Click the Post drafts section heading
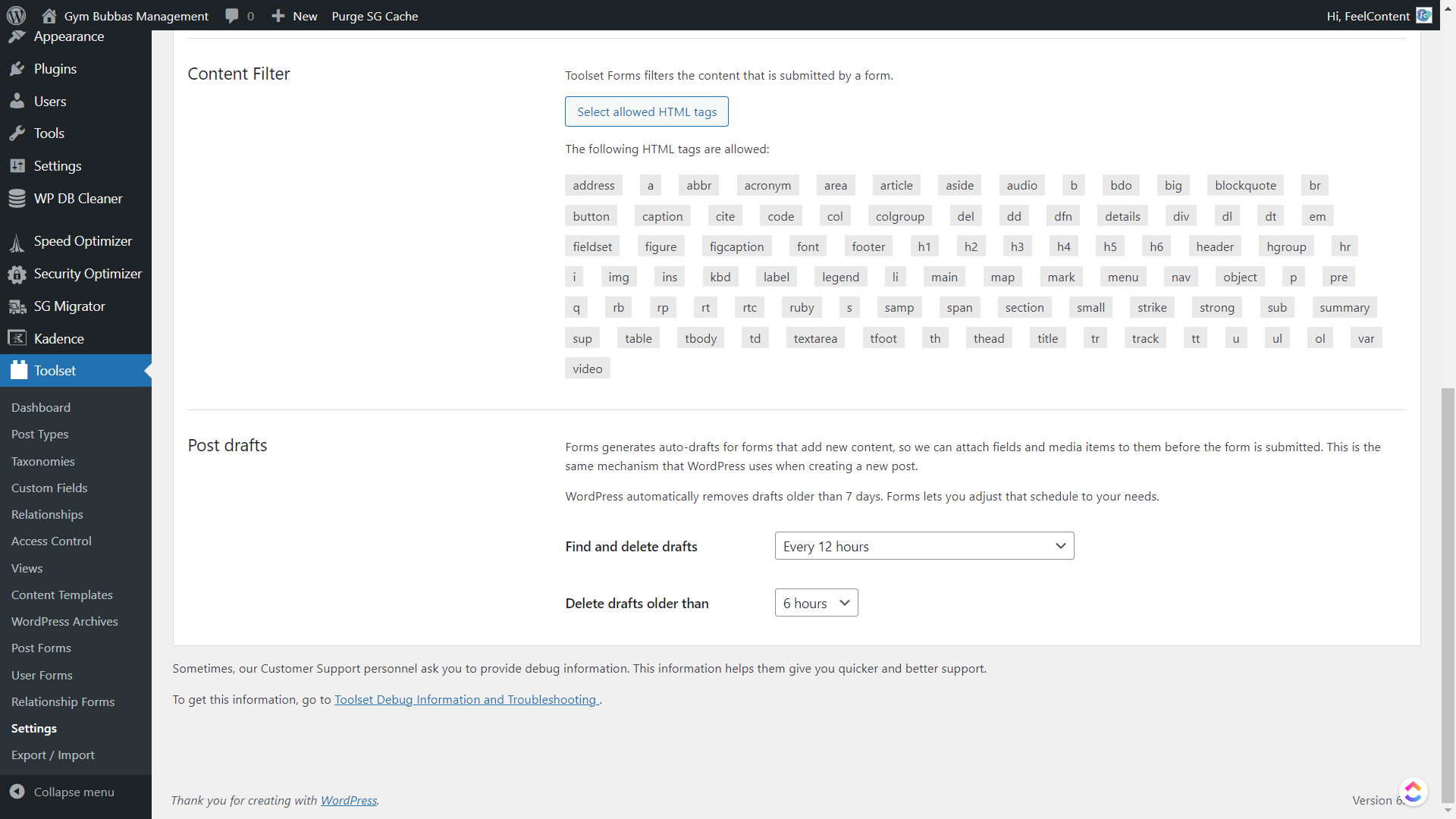Image resolution: width=1456 pixels, height=819 pixels. point(227,445)
